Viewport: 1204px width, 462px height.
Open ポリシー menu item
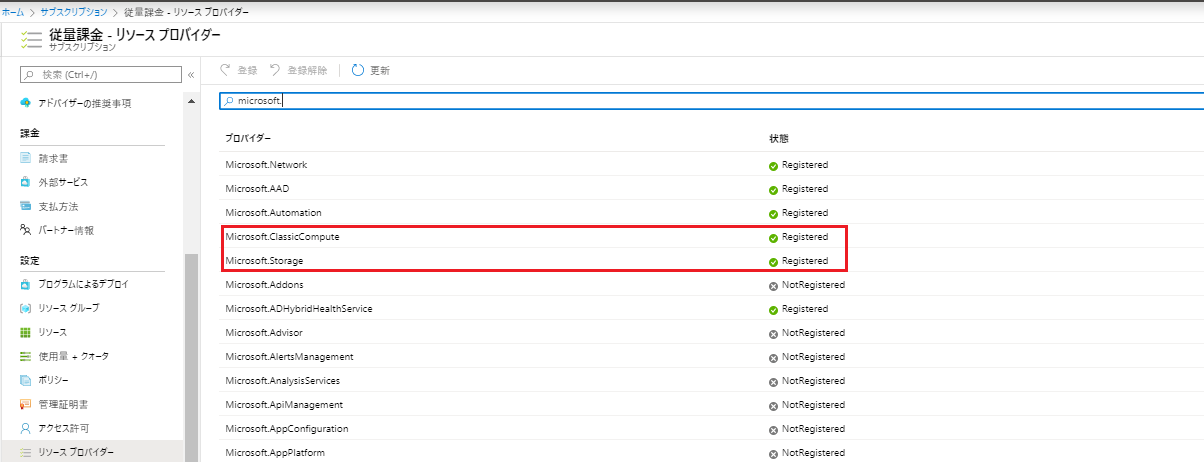pos(54,380)
